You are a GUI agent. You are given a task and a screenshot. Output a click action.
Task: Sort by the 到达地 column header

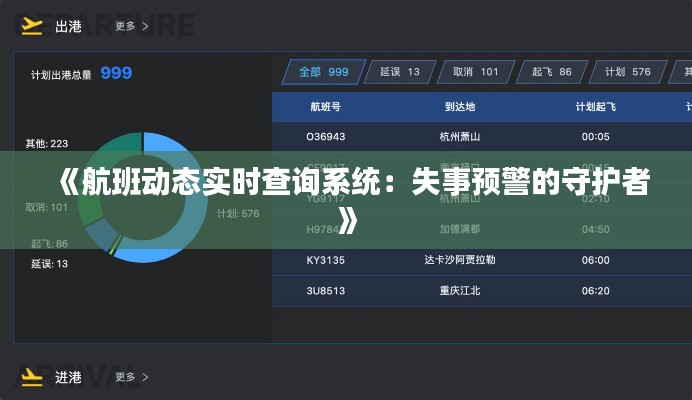(x=460, y=106)
